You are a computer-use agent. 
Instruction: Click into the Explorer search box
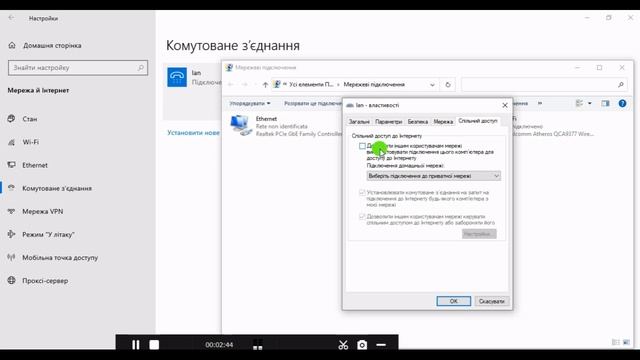coord(544,84)
